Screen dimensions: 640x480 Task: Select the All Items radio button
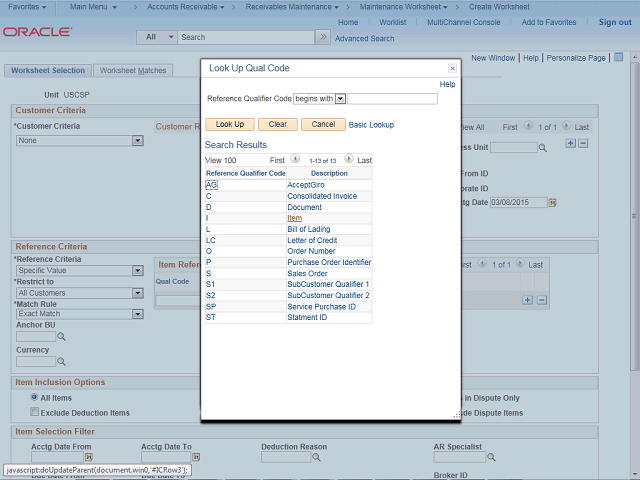(34, 398)
